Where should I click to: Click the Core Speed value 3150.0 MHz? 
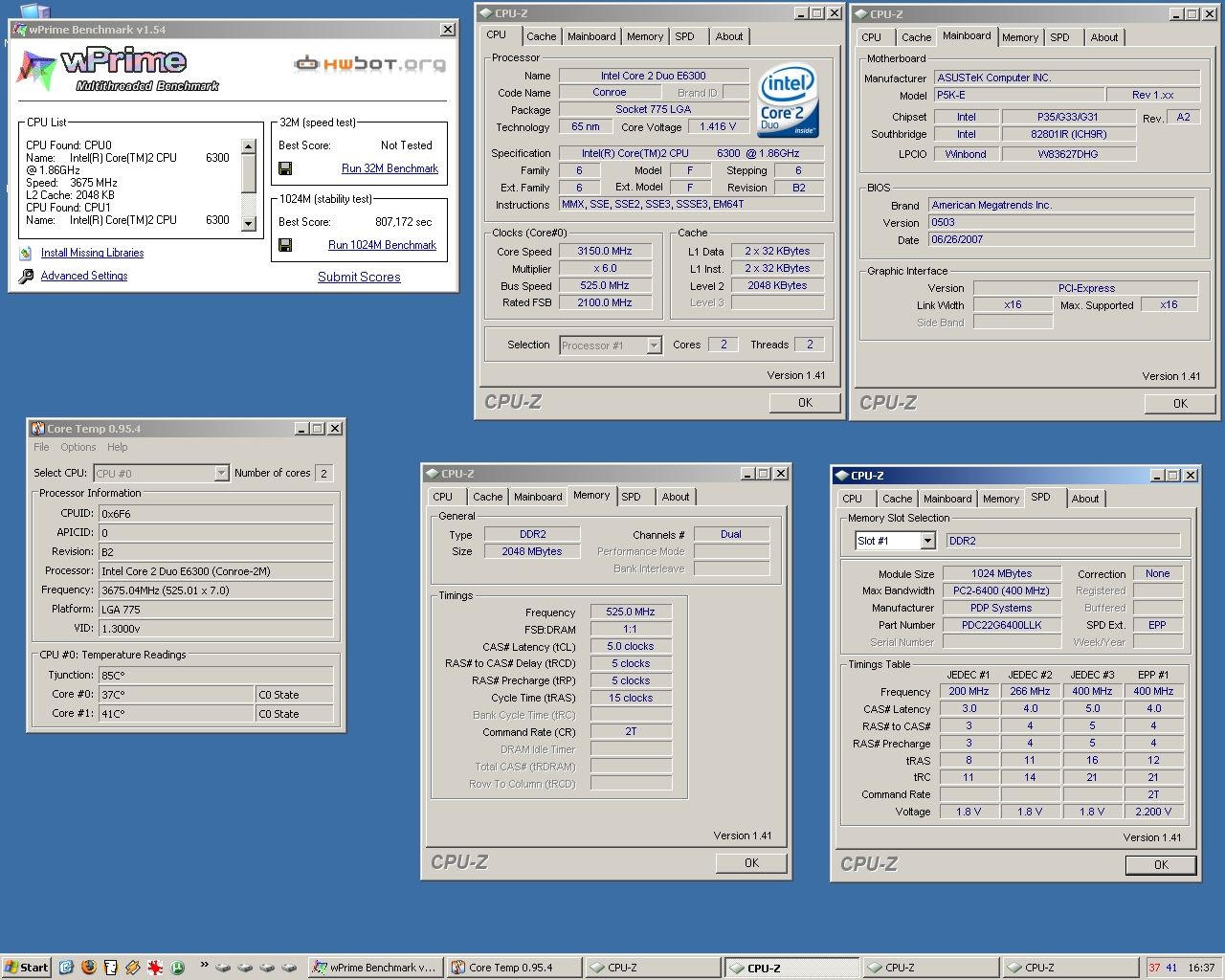click(605, 252)
